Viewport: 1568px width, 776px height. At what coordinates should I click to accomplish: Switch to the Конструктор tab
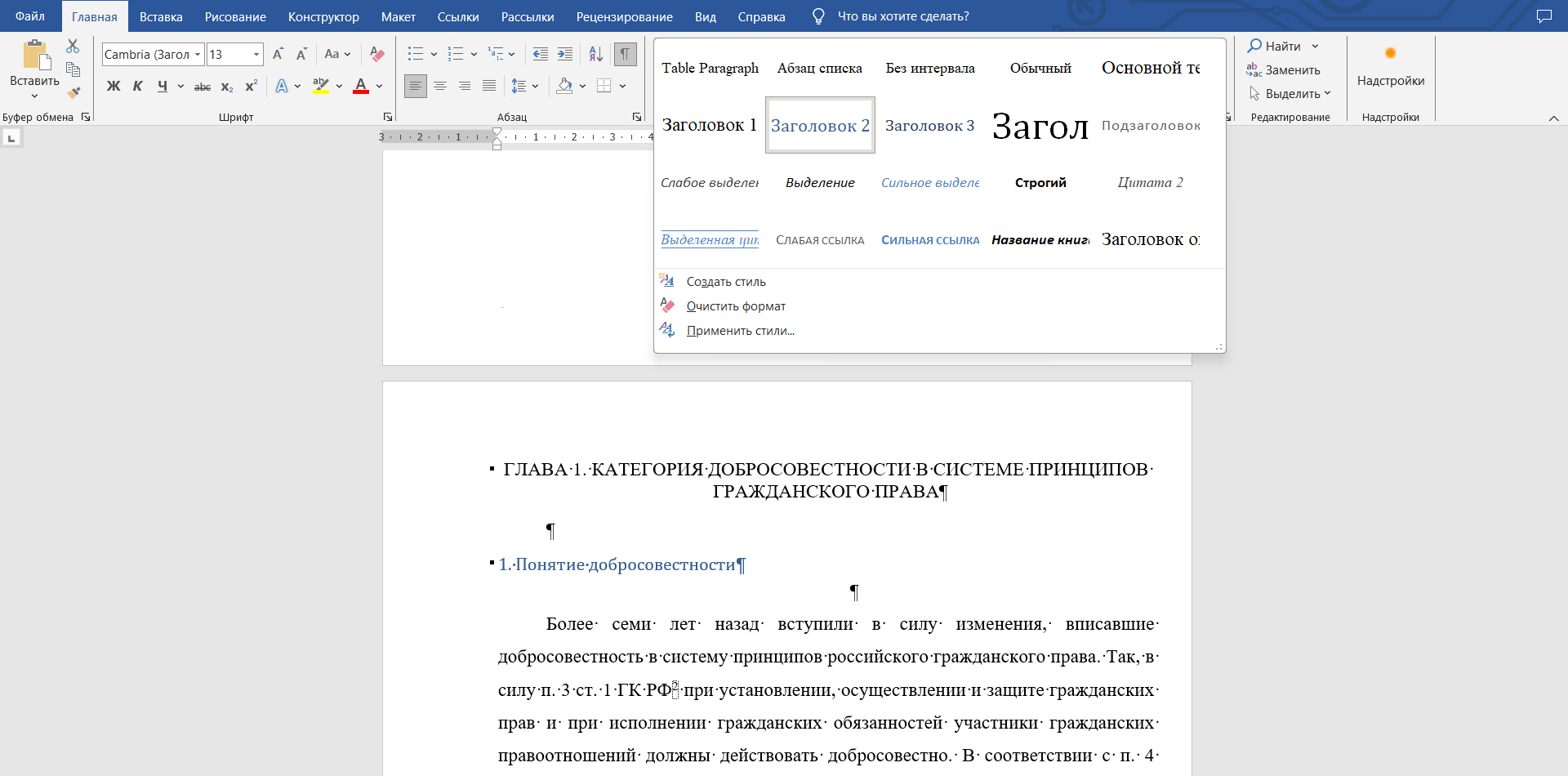323,16
